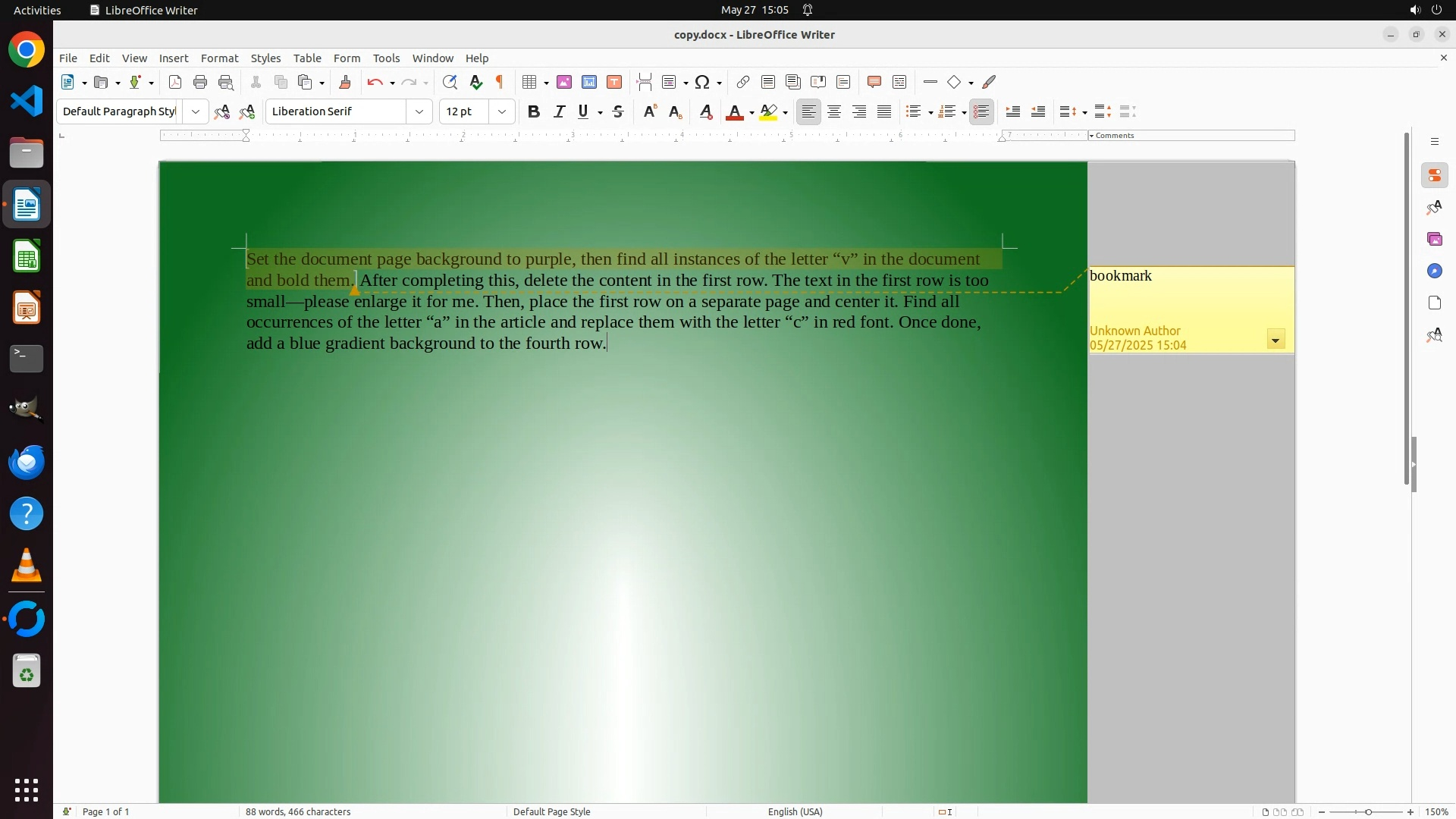Expand the font size dropdown
The height and width of the screenshot is (819, 1456).
click(x=502, y=111)
